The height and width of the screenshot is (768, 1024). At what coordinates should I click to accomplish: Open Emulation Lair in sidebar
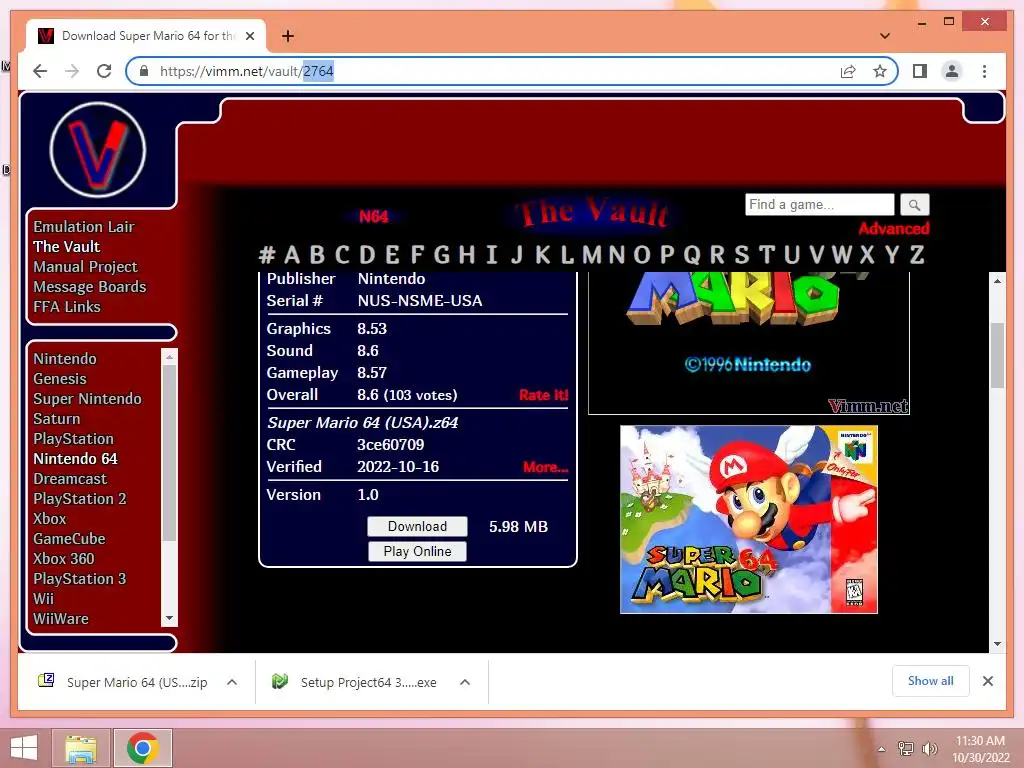tap(84, 227)
